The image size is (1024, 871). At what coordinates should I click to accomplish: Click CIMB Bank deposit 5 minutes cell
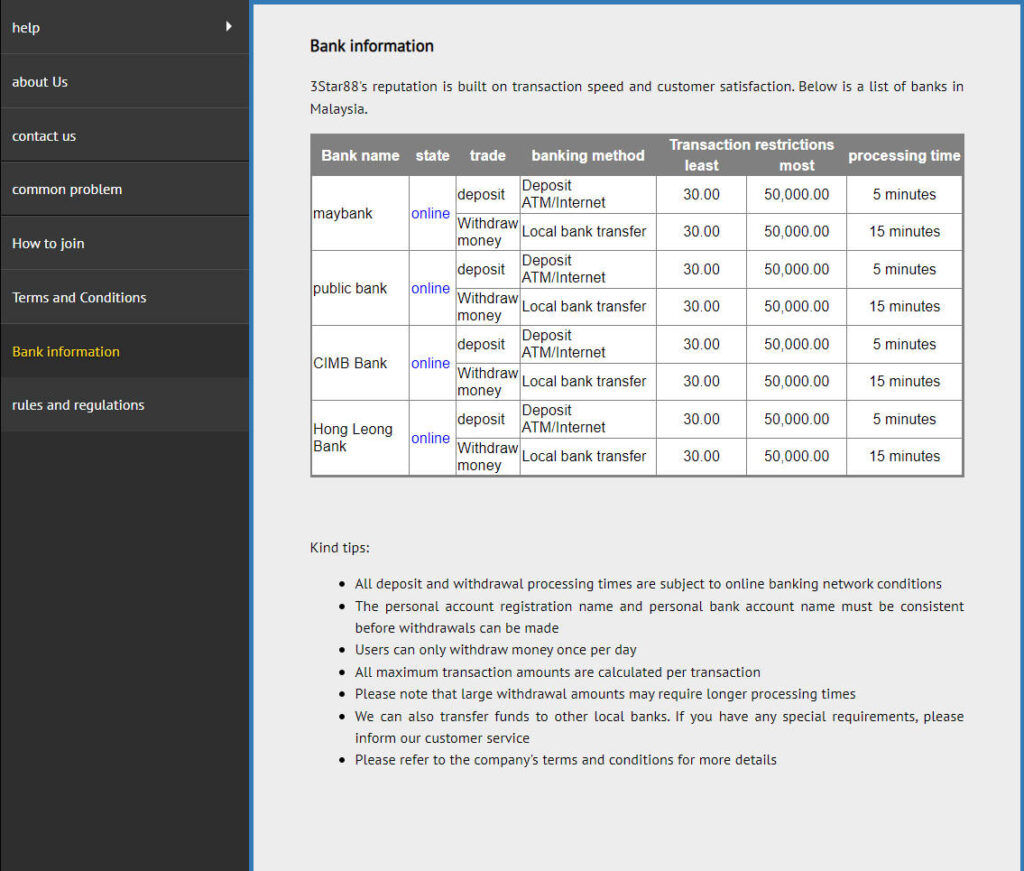904,344
